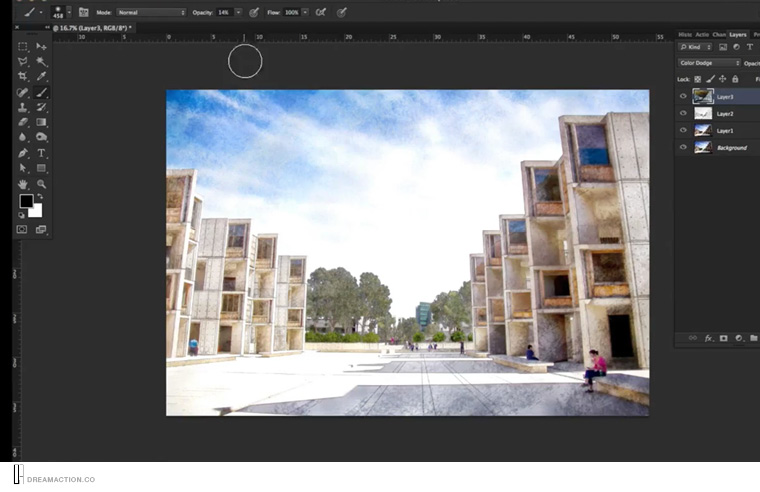Filter layers by pixel layers icon
This screenshot has width=760, height=492.
[x=723, y=47]
